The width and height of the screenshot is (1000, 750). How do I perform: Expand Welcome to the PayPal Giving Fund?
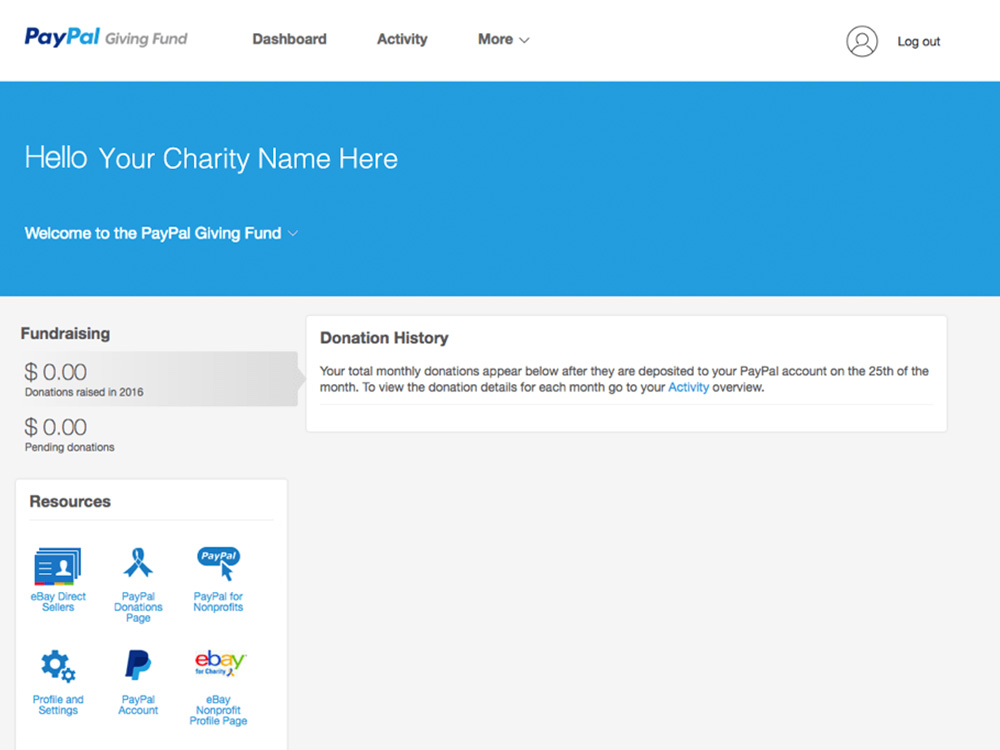point(160,233)
